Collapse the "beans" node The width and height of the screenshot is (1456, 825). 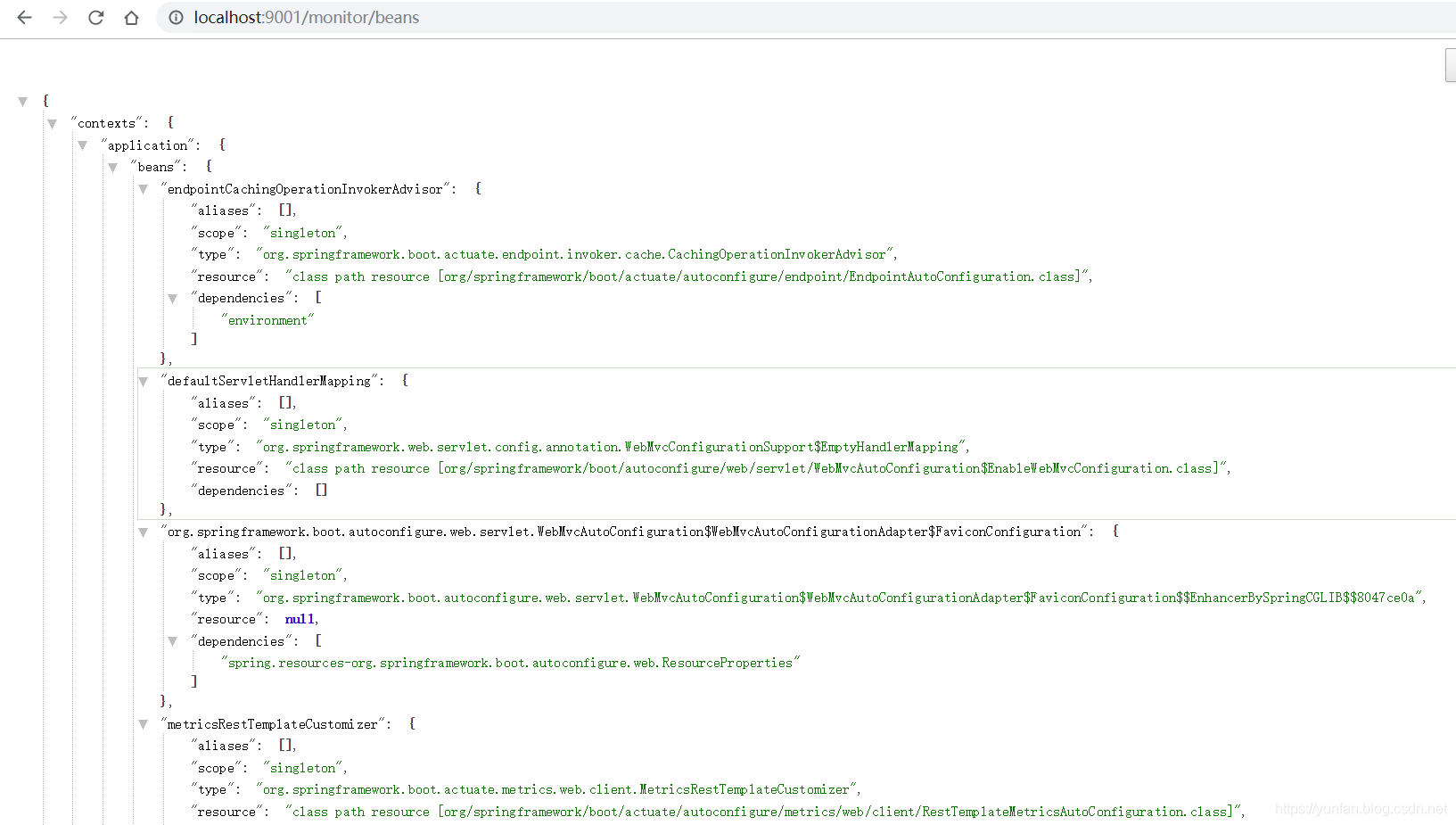tap(113, 168)
